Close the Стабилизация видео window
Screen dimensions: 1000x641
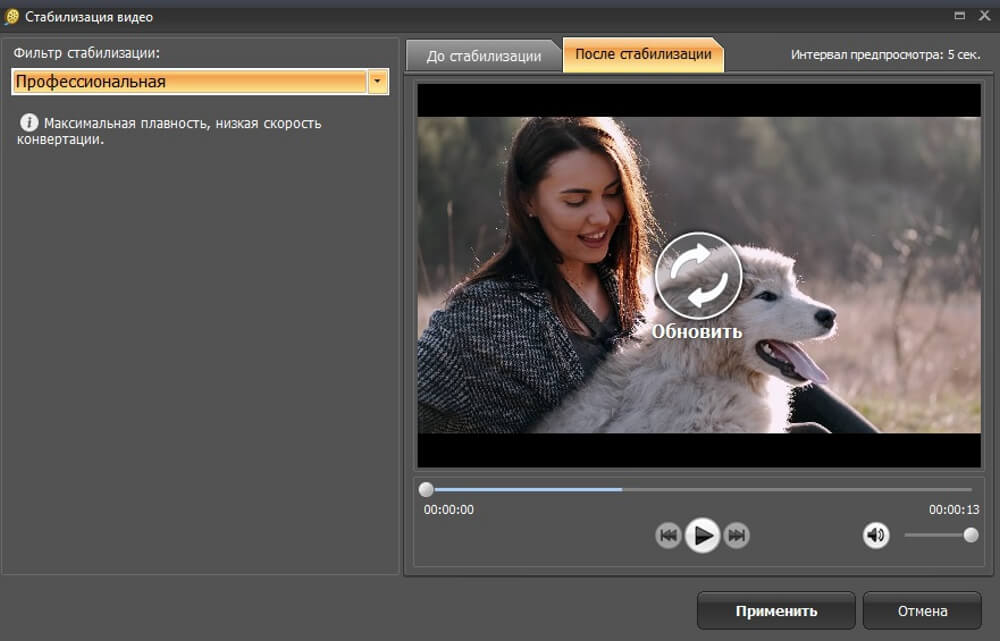click(984, 16)
